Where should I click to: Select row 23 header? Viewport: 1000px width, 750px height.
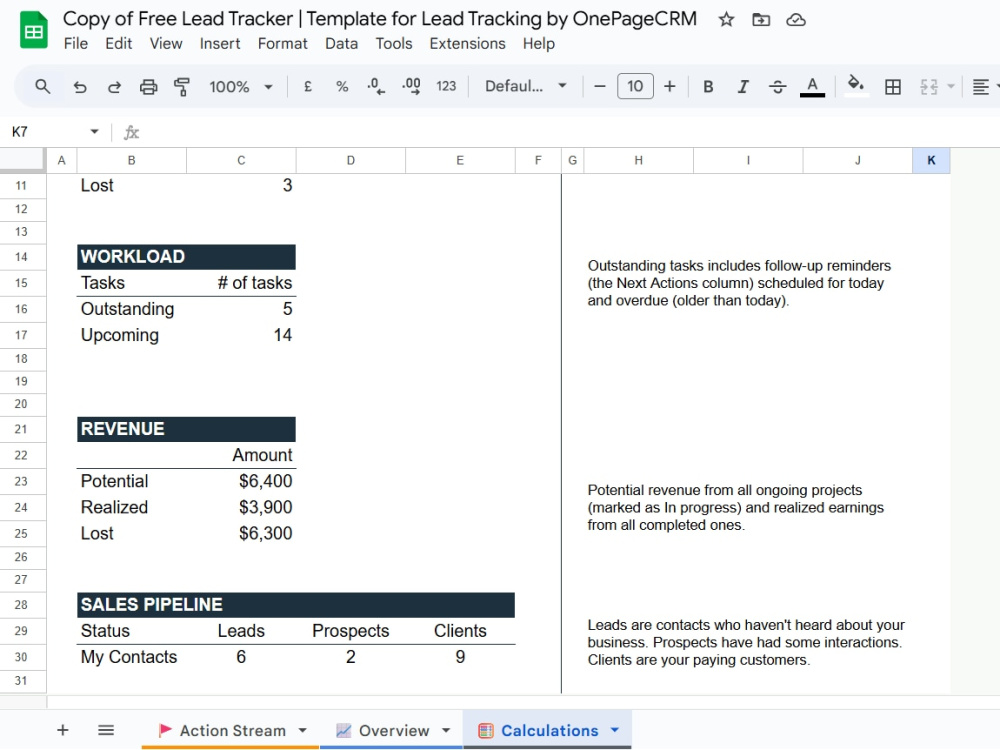[22, 482]
